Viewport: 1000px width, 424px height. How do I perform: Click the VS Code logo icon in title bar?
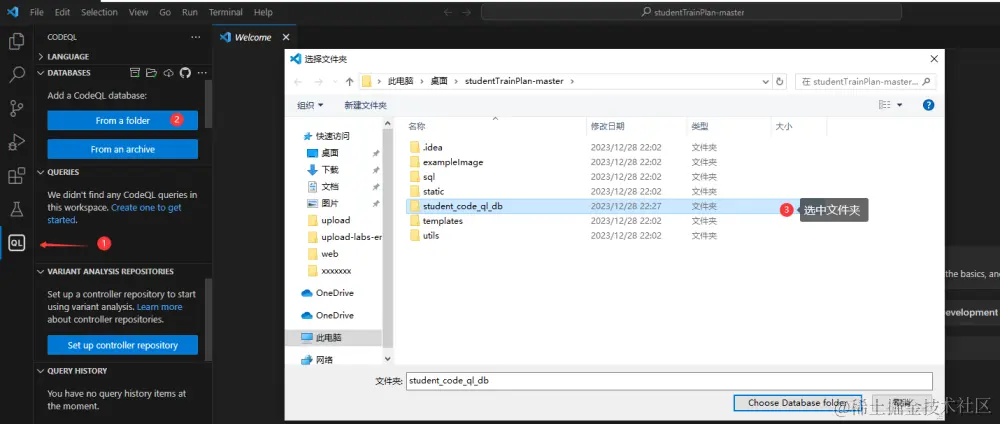pos(11,12)
